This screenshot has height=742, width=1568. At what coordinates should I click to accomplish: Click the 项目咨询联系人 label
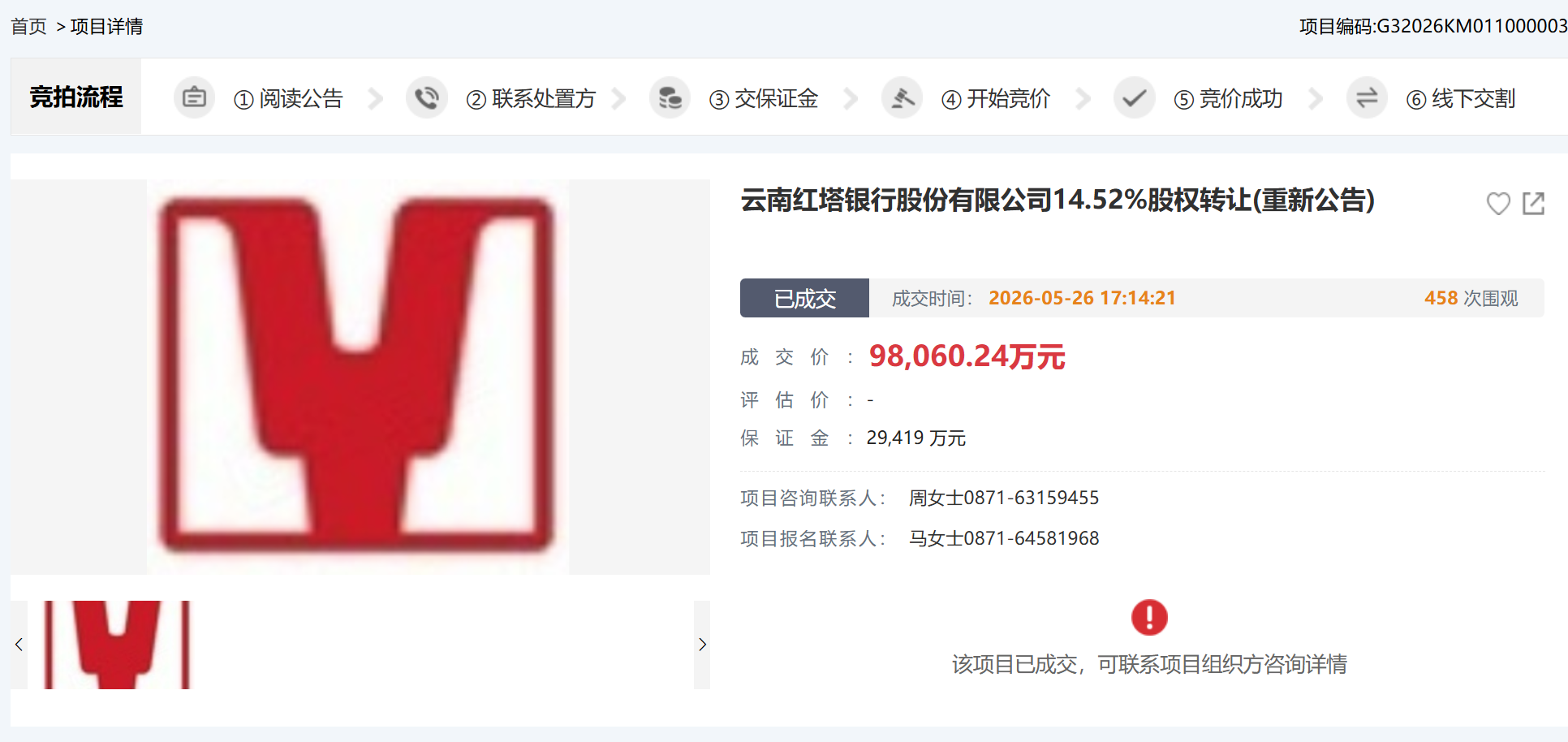(x=812, y=498)
